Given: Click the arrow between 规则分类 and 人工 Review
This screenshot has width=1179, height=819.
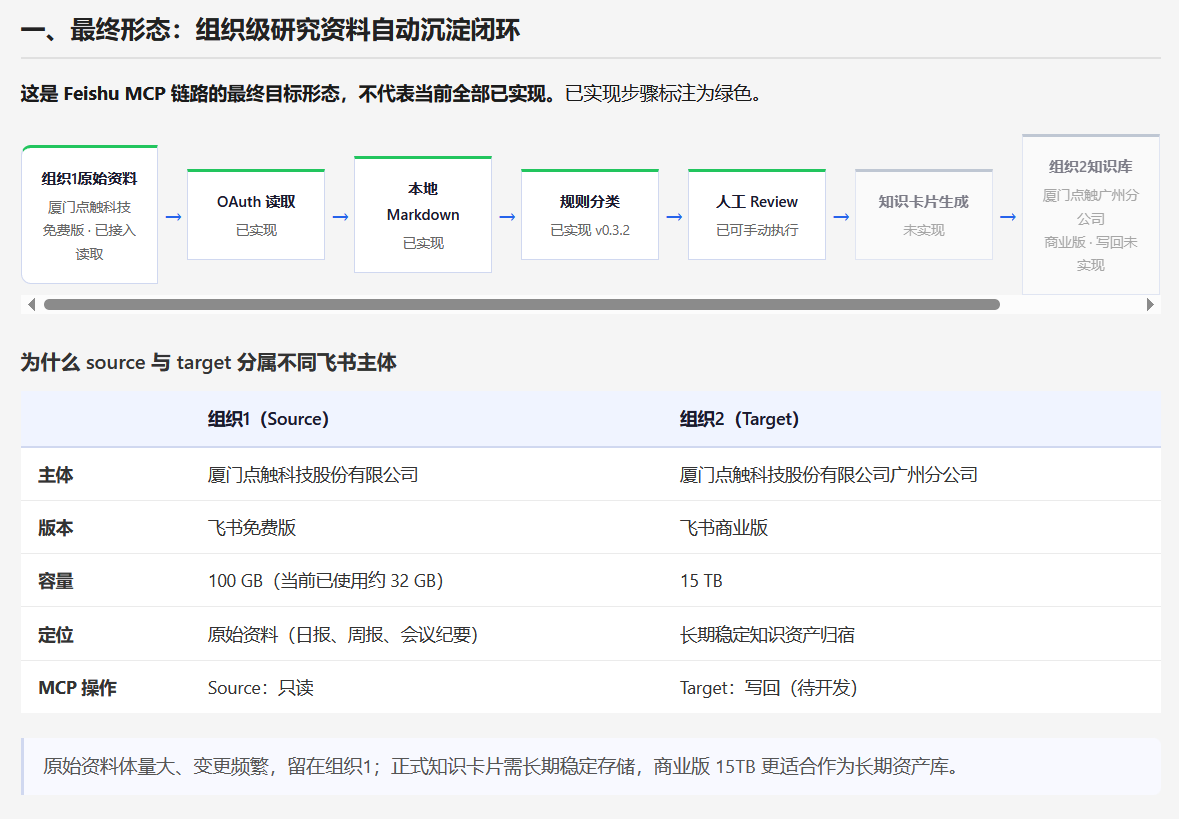Looking at the screenshot, I should point(674,217).
